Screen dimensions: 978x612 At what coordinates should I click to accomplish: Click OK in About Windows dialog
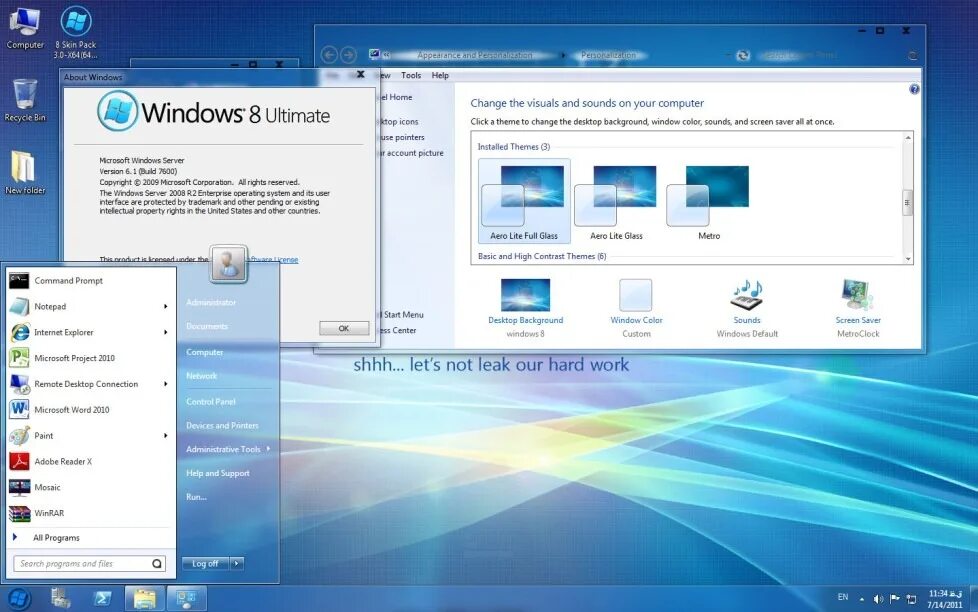344,328
